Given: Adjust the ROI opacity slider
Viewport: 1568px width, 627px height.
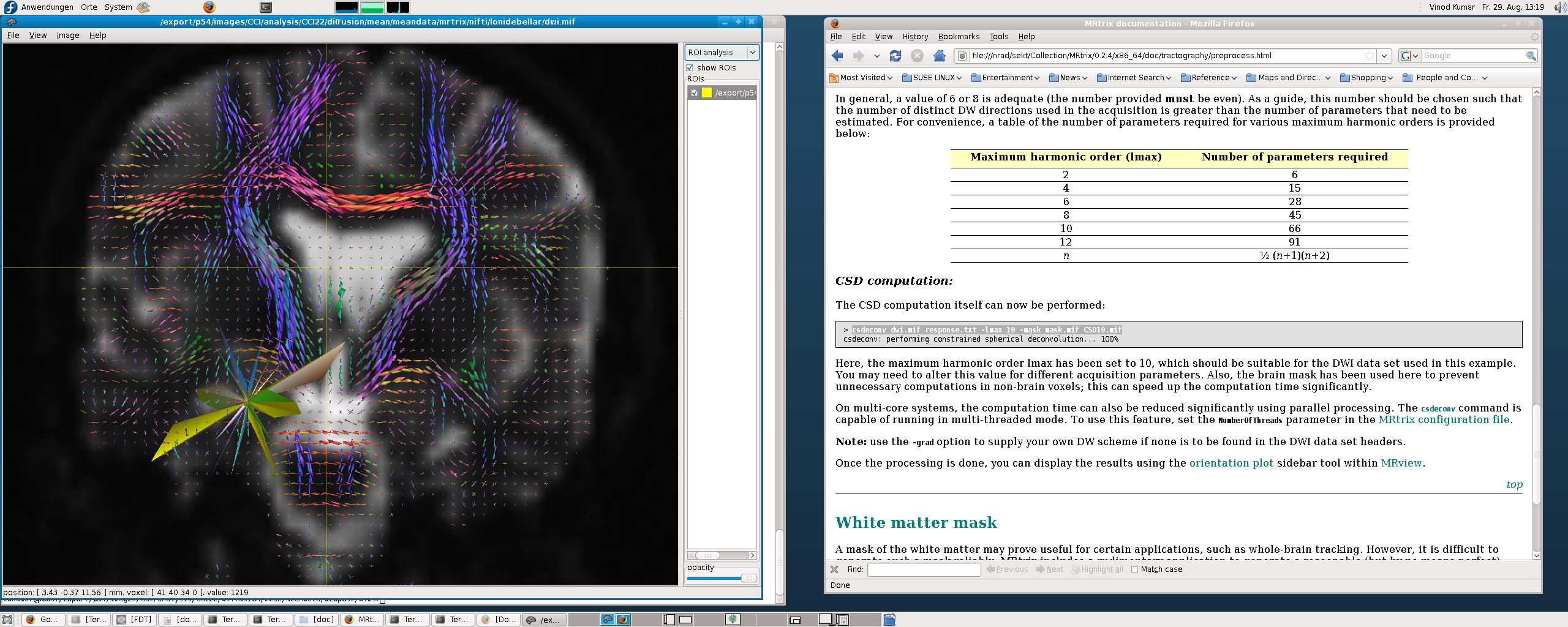Looking at the screenshot, I should coord(748,578).
